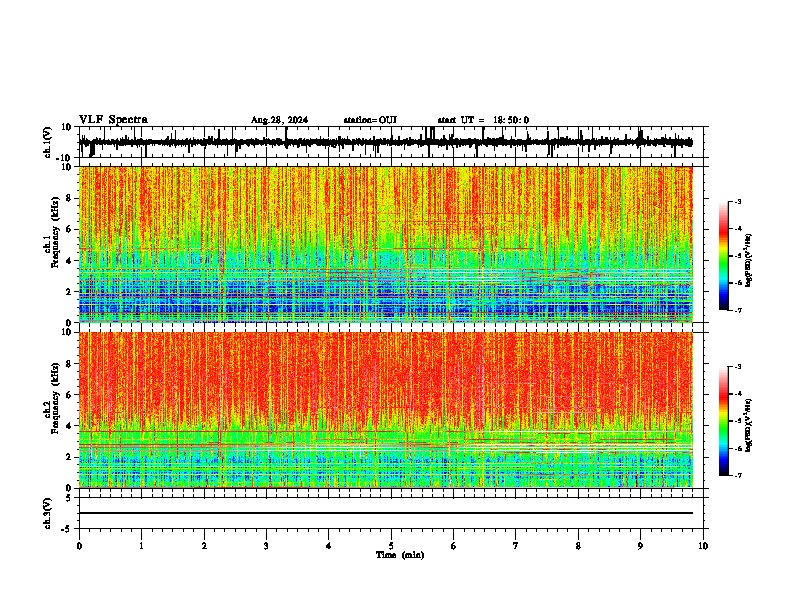Click inside the ch.1 spectrogram panel

coord(385,244)
